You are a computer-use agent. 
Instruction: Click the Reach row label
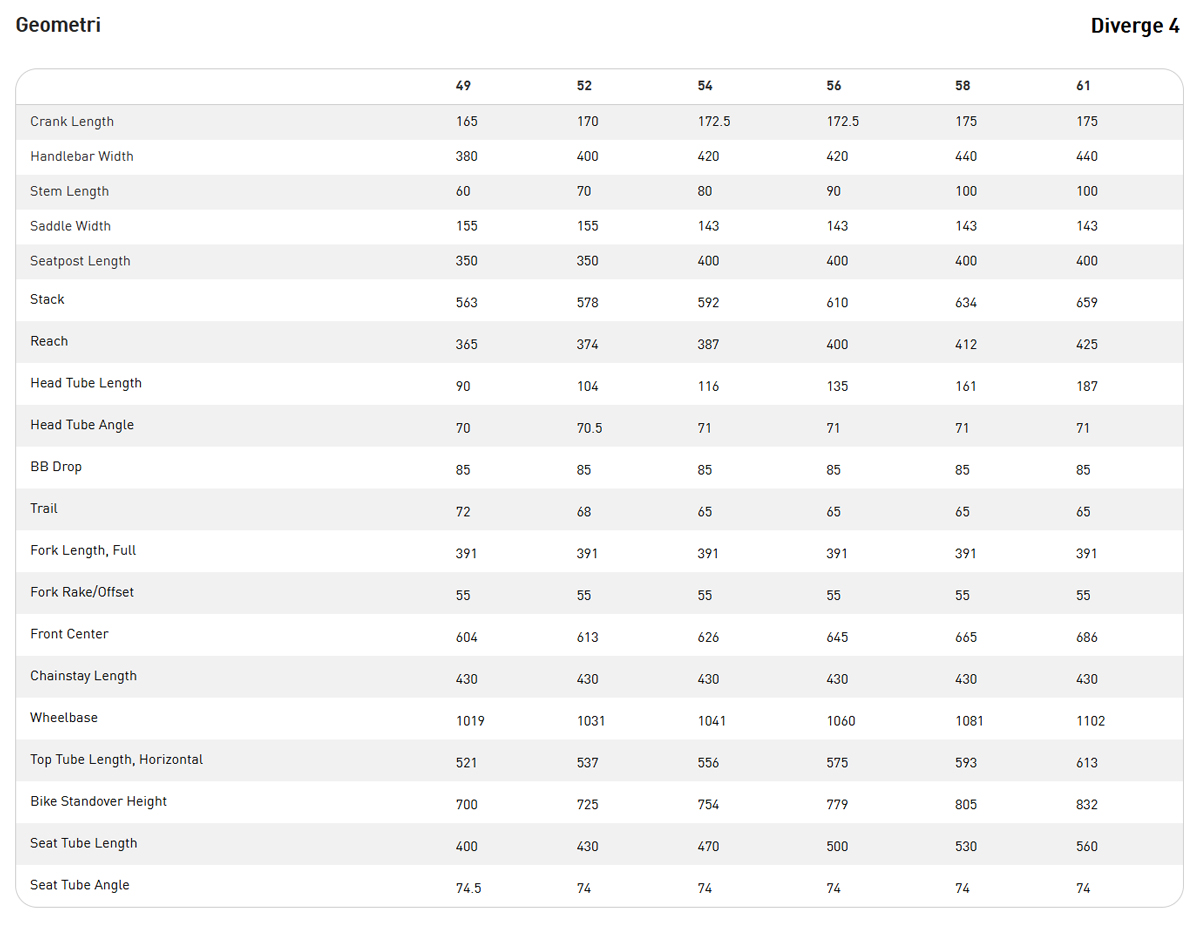[49, 342]
